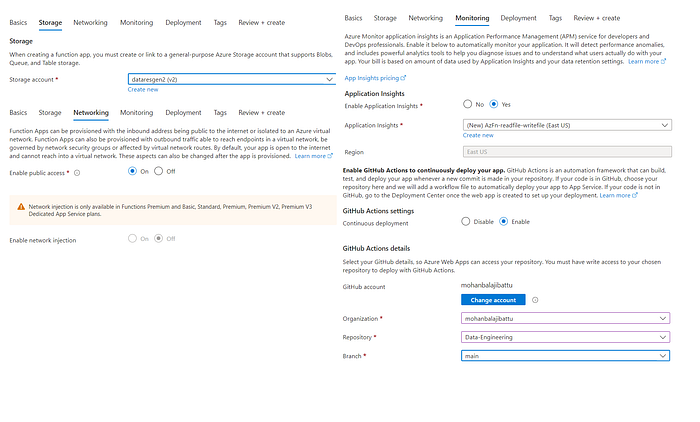Click the Change account button
The height and width of the screenshot is (422, 700).
tap(493, 300)
